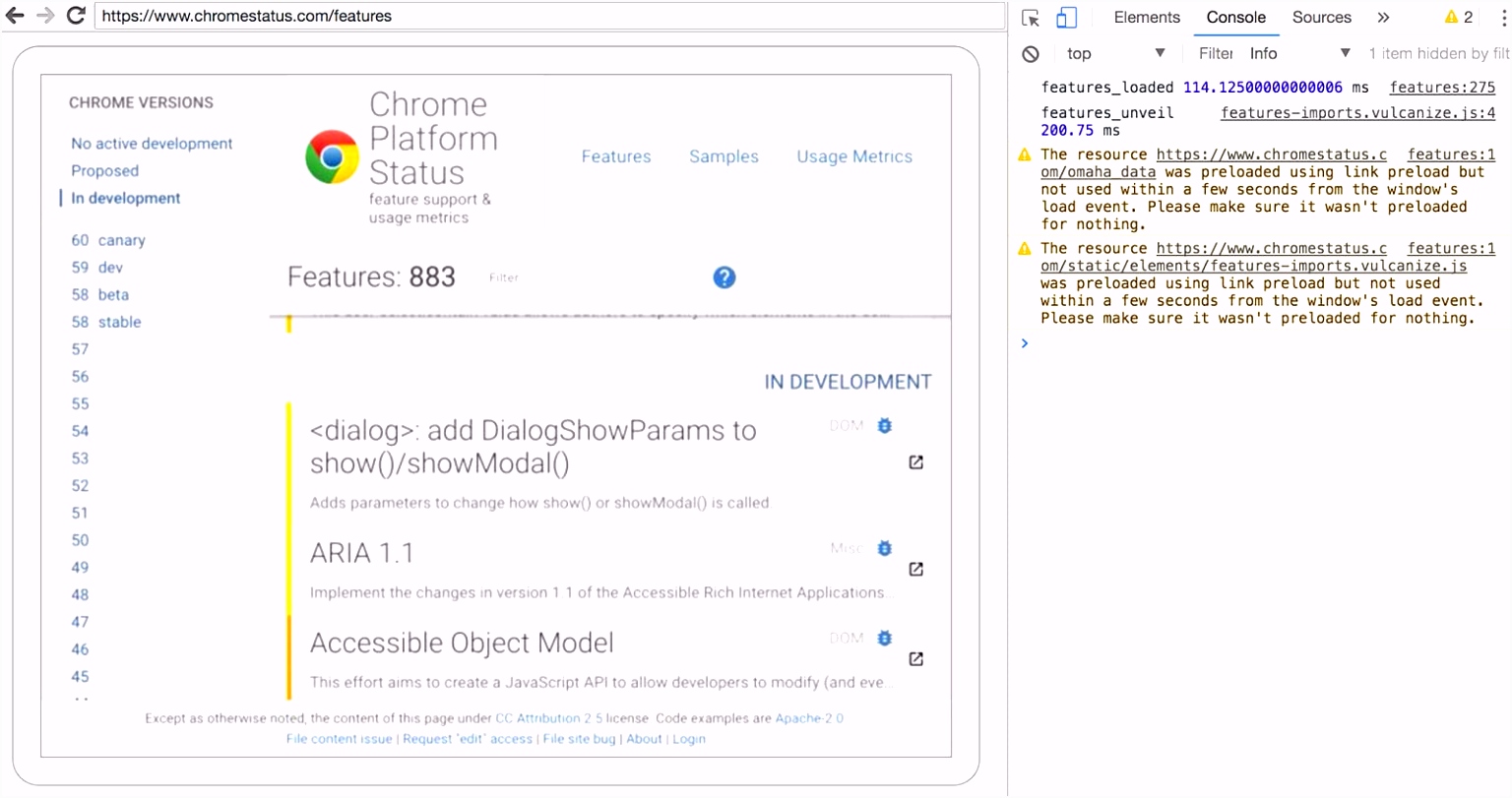Toggle the device toolbar icon

coord(1066,18)
